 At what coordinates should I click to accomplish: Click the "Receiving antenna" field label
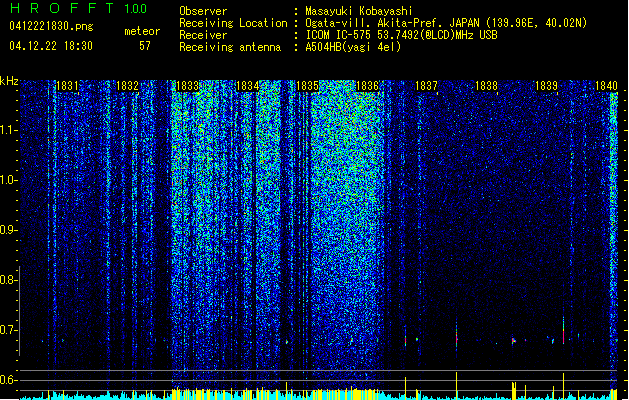230,47
